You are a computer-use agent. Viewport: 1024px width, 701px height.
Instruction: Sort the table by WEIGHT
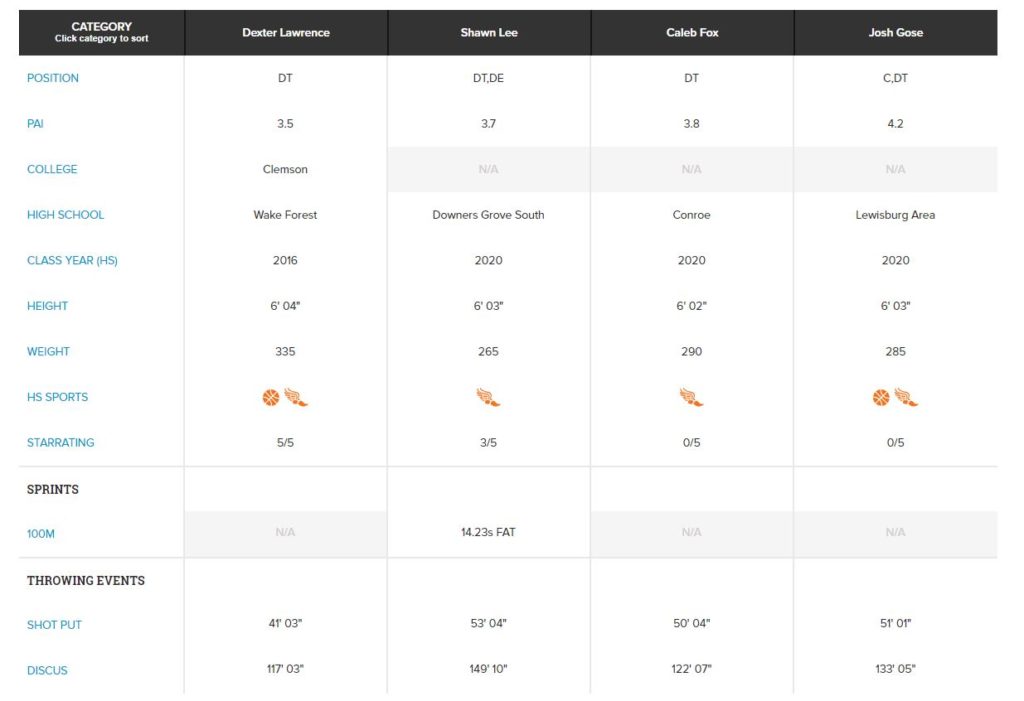click(48, 351)
